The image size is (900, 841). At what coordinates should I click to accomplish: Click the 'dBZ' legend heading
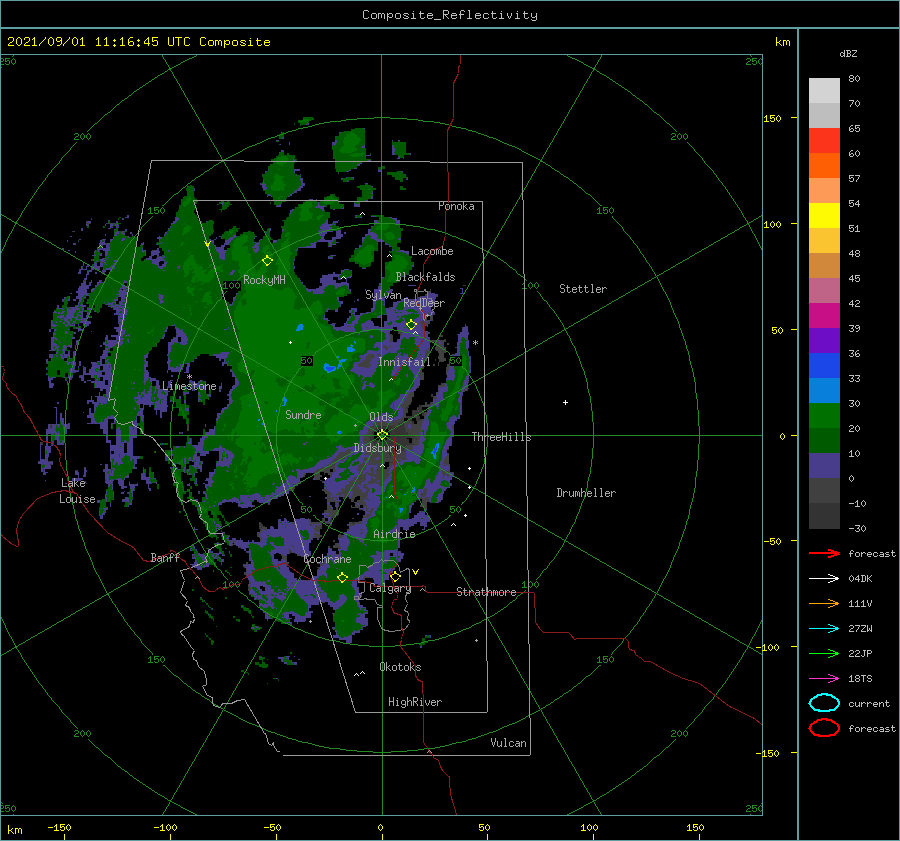pos(848,53)
